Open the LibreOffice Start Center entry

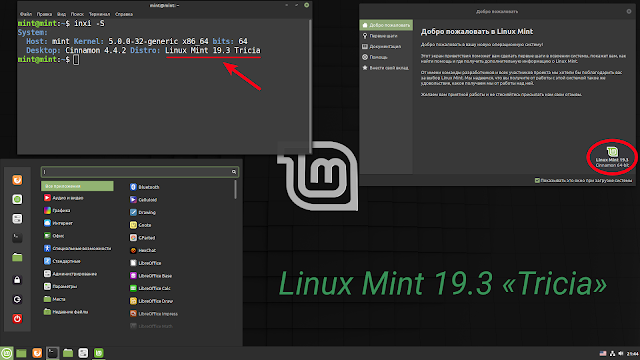pyautogui.click(x=146, y=263)
